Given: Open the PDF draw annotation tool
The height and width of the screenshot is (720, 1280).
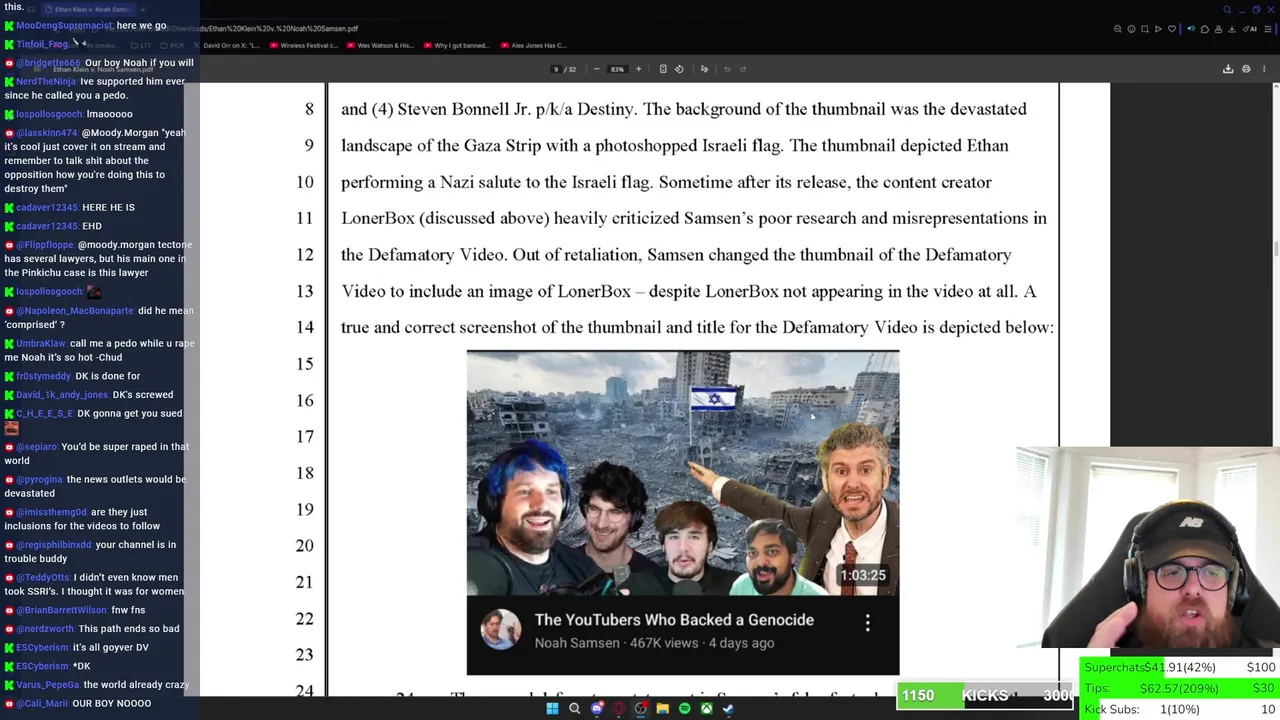Looking at the screenshot, I should coord(704,69).
